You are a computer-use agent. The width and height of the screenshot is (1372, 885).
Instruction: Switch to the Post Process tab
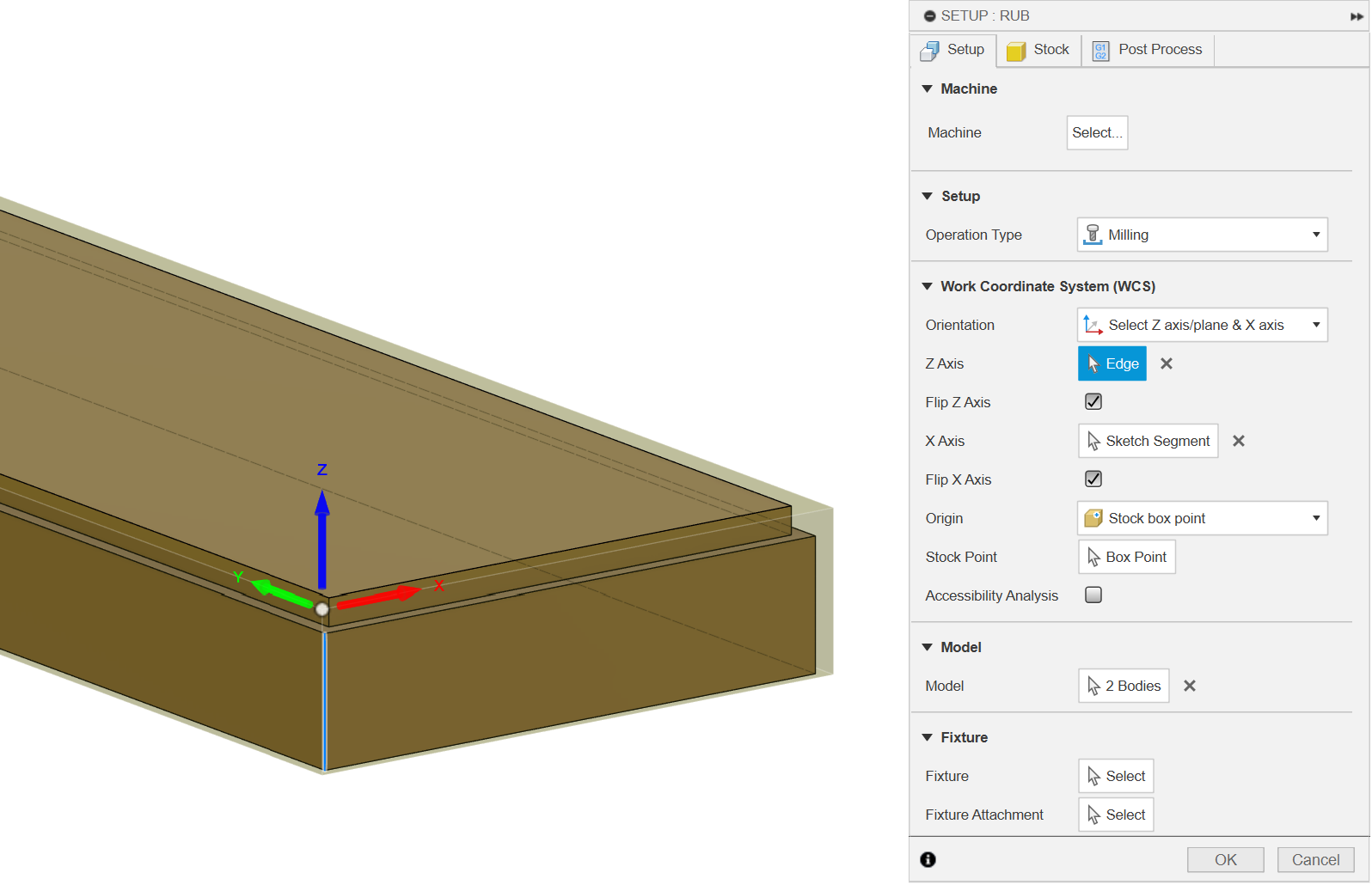[x=1148, y=50]
